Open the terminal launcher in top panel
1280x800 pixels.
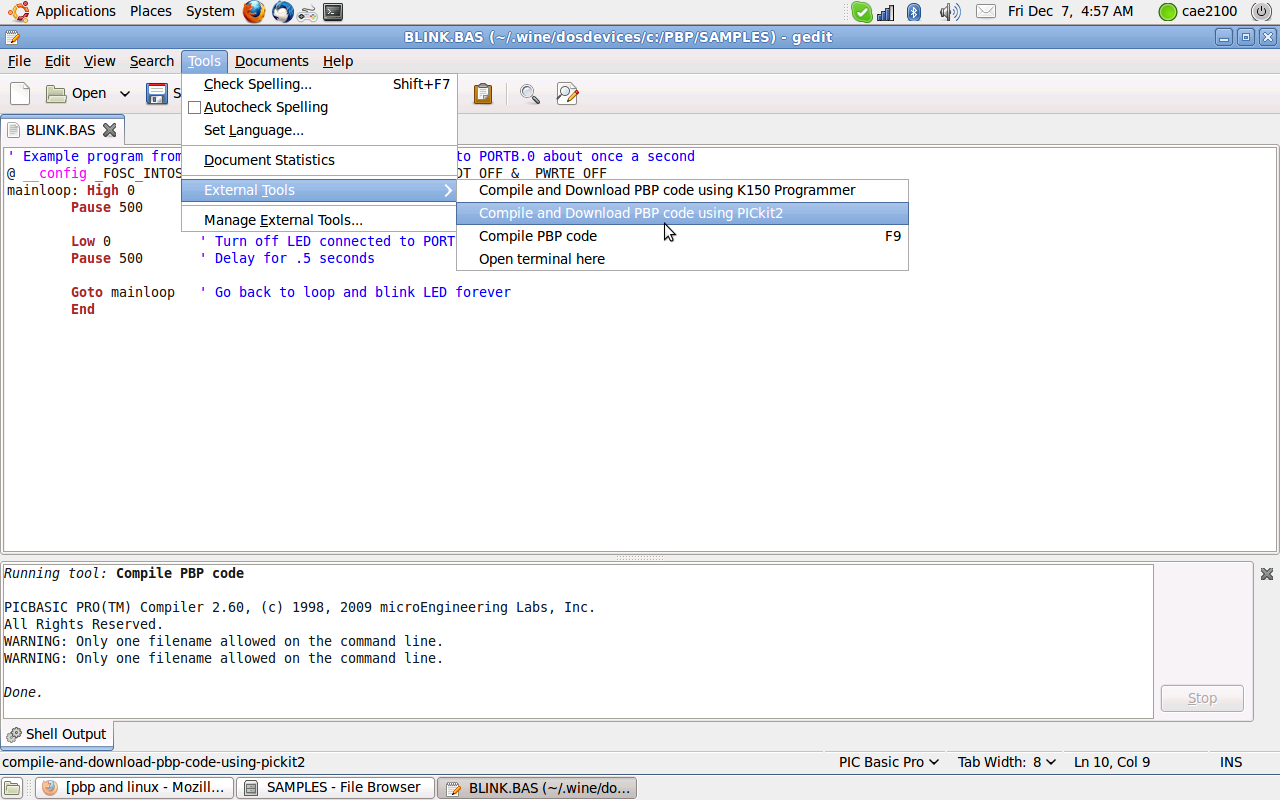click(333, 12)
